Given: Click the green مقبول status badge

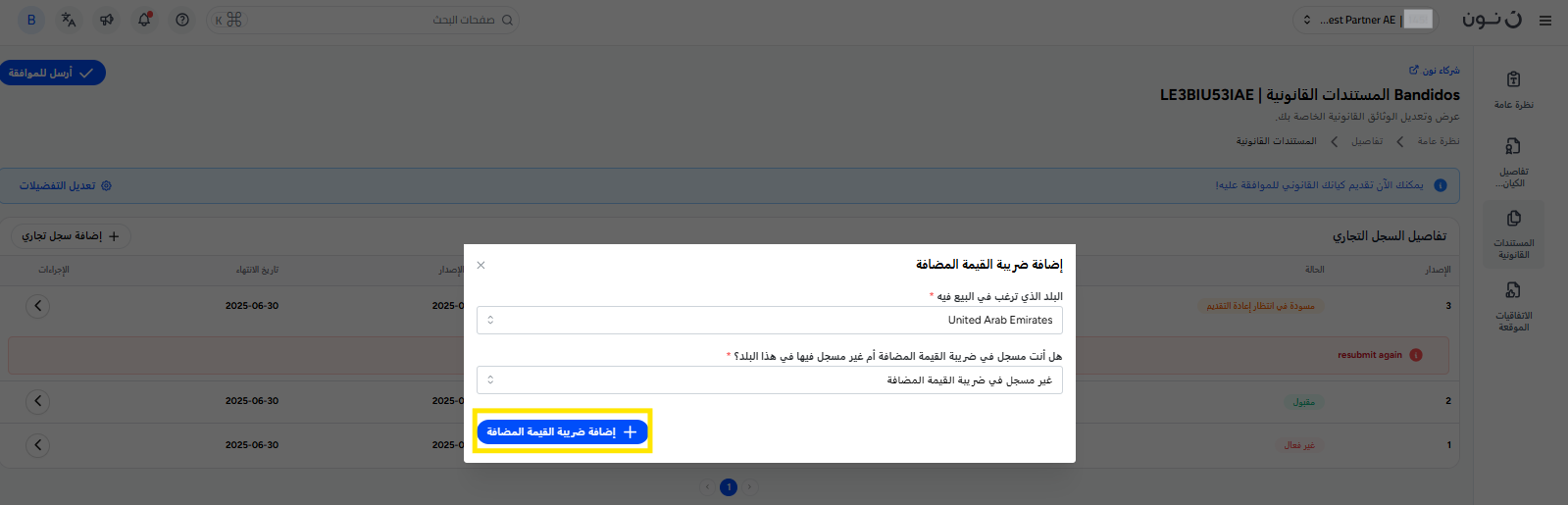Looking at the screenshot, I should click(x=1303, y=402).
